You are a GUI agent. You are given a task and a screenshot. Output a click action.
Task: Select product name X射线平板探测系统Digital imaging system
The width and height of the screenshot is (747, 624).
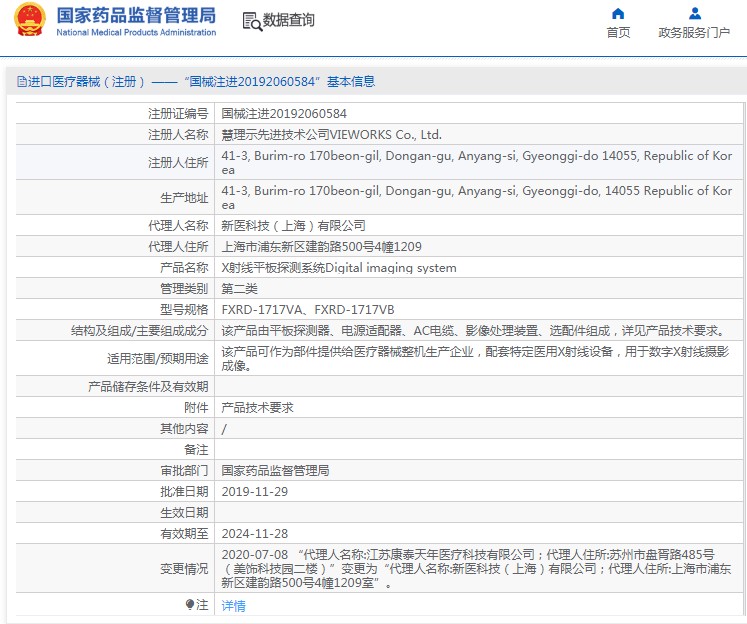point(339,268)
